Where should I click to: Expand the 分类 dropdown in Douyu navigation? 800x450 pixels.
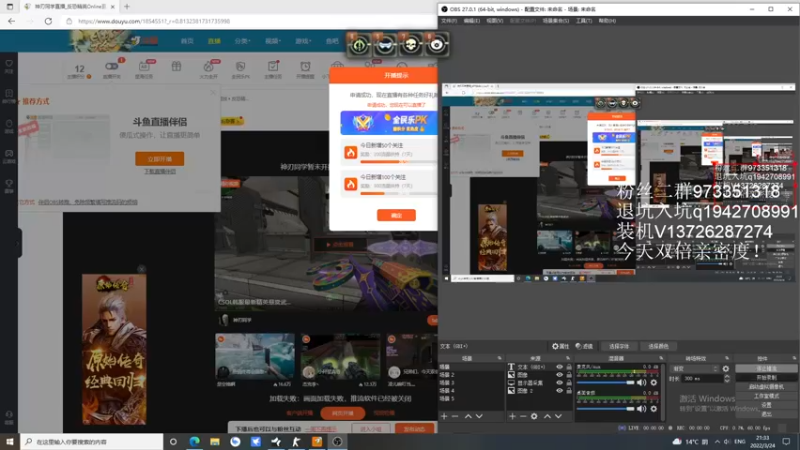click(x=242, y=41)
